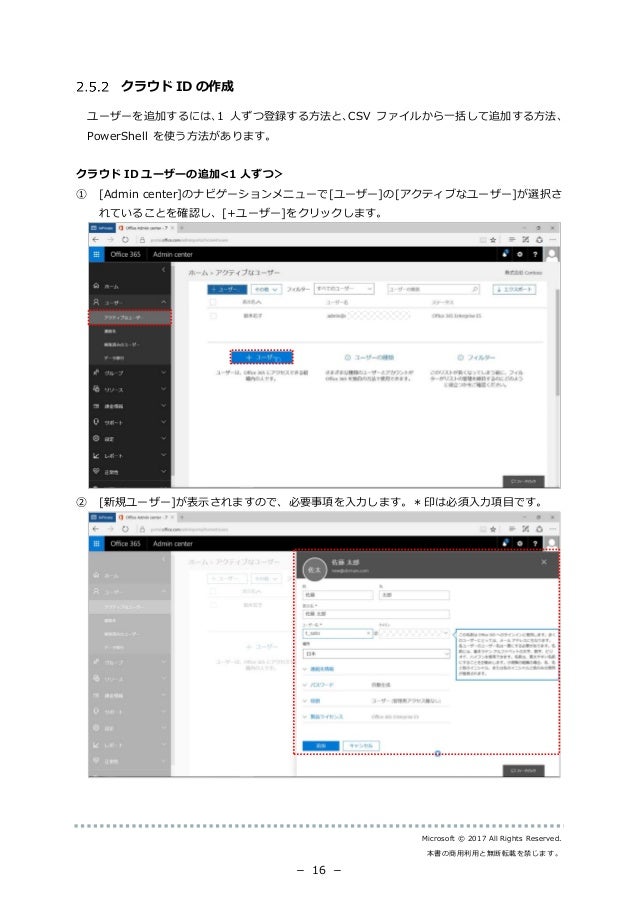Expand the レポート section in step ① sidebar
Image resolution: width=638 pixels, height=903 pixels.
tap(164, 455)
